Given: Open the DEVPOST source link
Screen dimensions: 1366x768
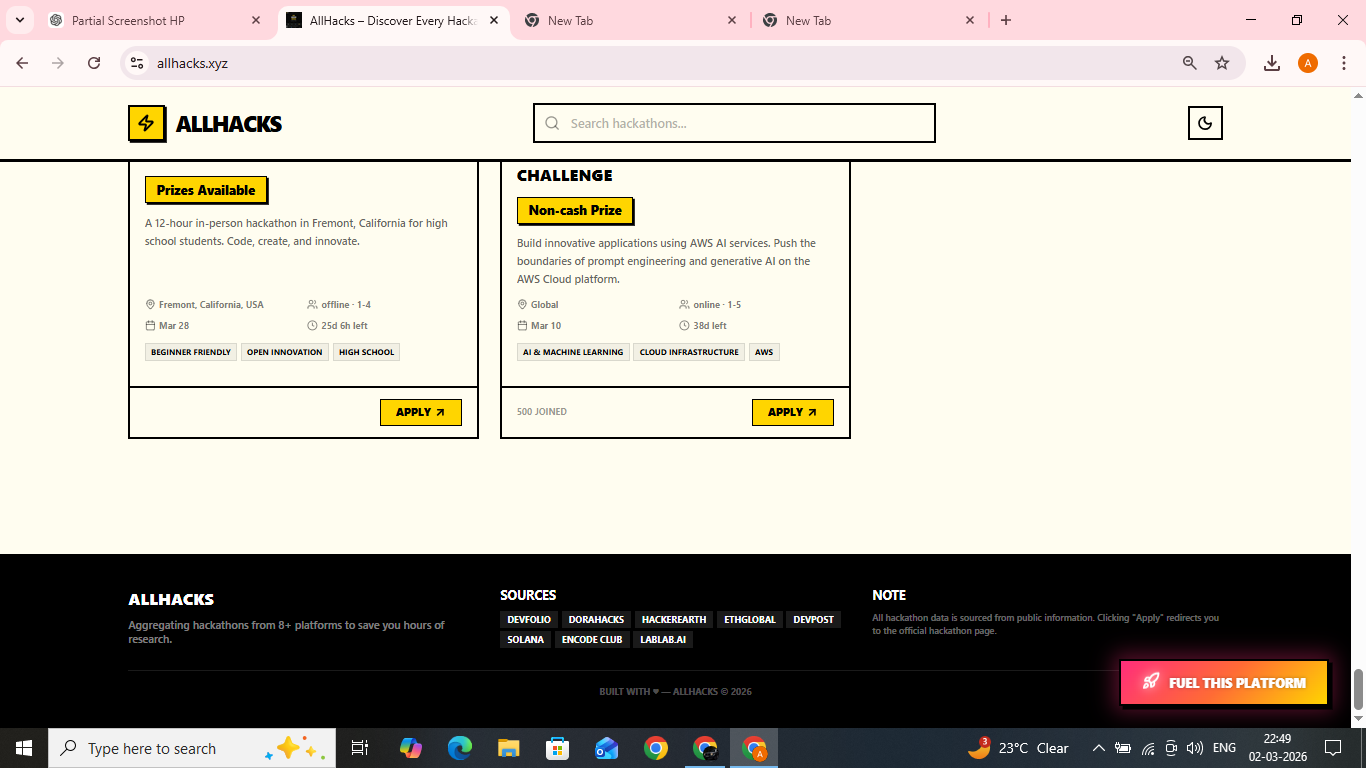Looking at the screenshot, I should pyautogui.click(x=813, y=619).
